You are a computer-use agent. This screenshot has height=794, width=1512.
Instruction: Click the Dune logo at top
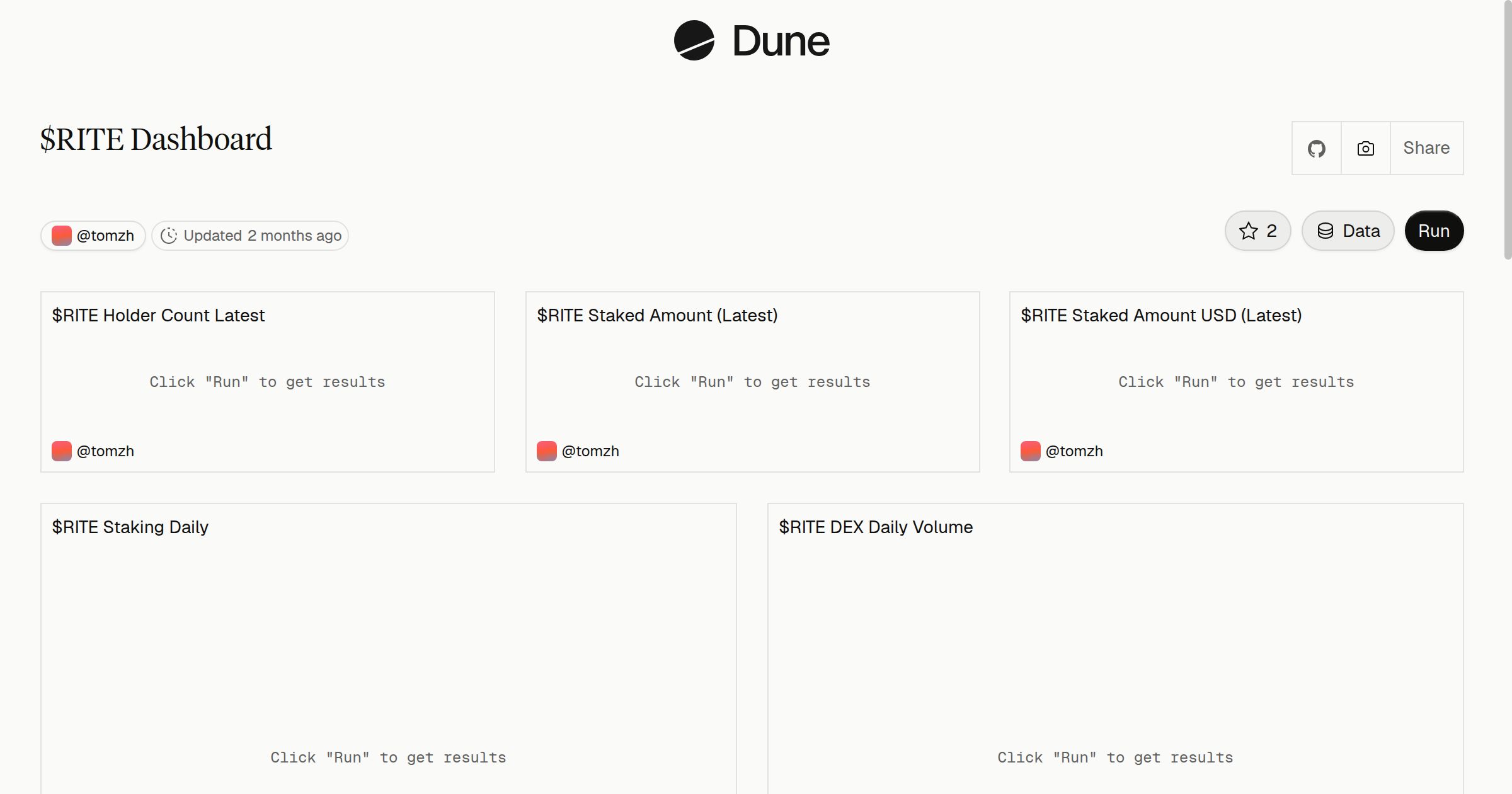pos(752,40)
